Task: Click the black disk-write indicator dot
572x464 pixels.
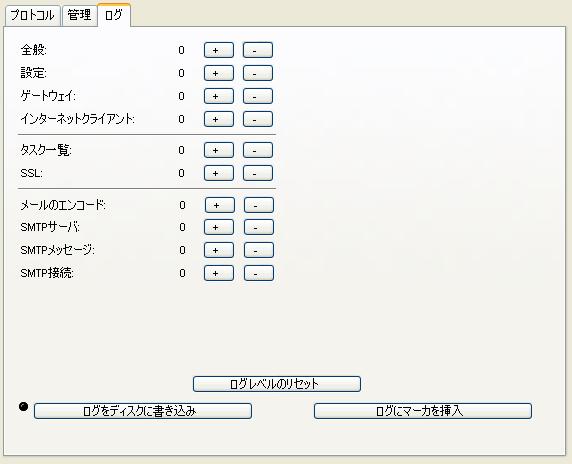Action: (x=23, y=406)
